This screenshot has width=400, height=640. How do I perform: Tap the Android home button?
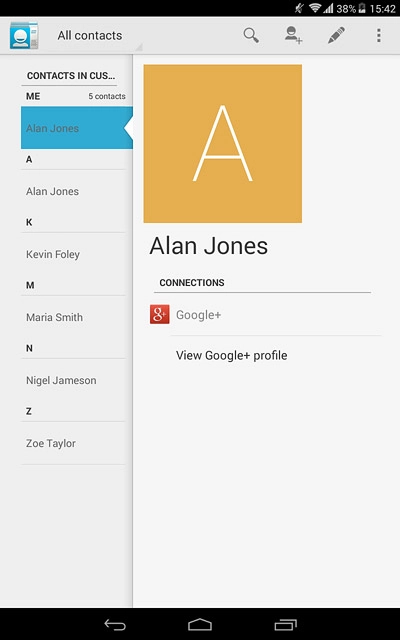200,624
